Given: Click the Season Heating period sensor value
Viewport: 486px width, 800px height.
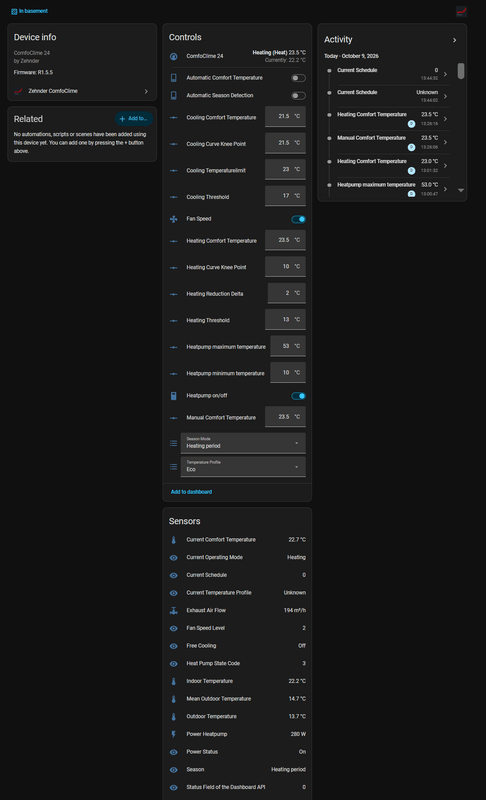Looking at the screenshot, I should point(289,770).
